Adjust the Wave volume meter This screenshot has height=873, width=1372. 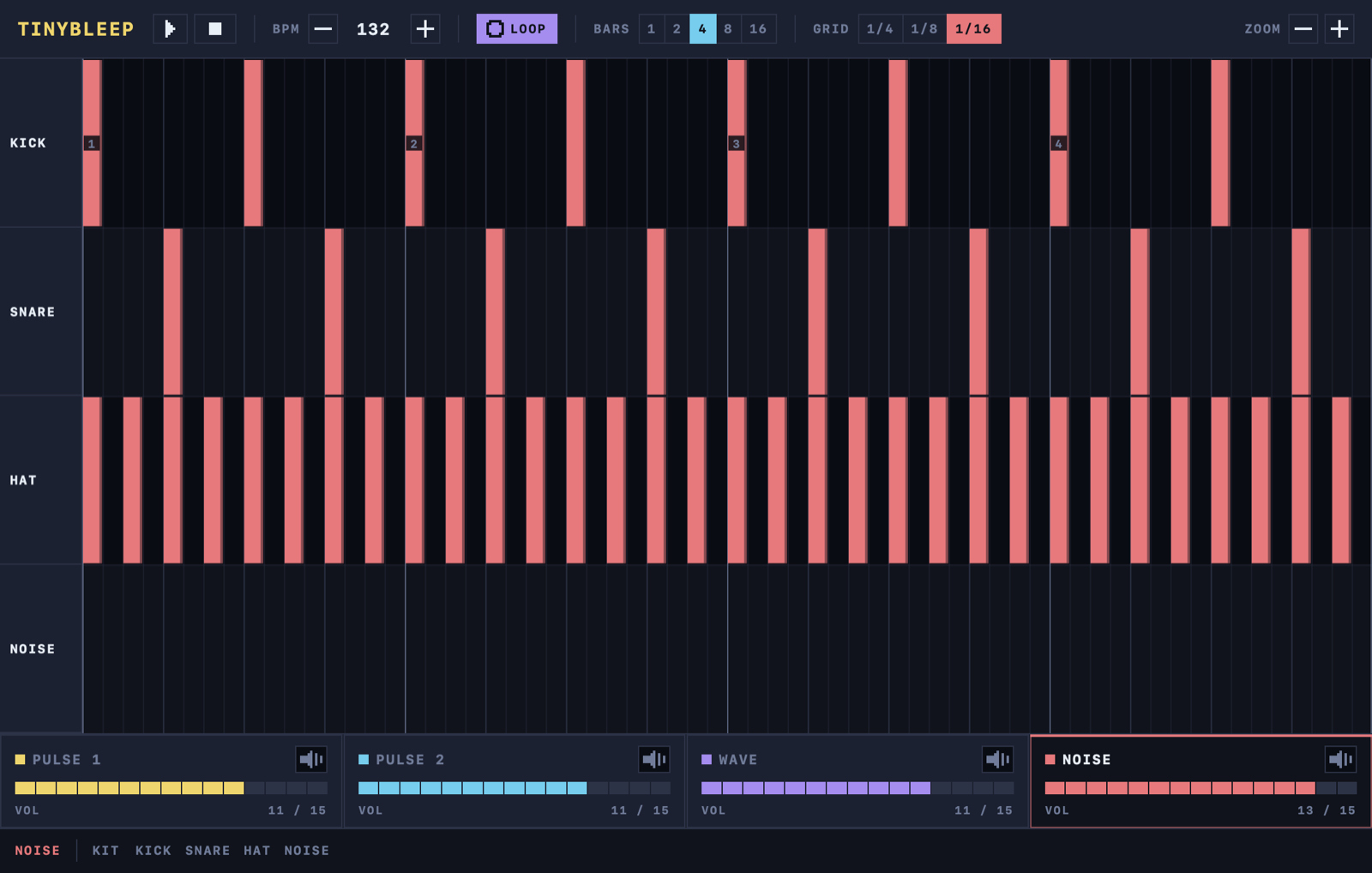(x=857, y=787)
